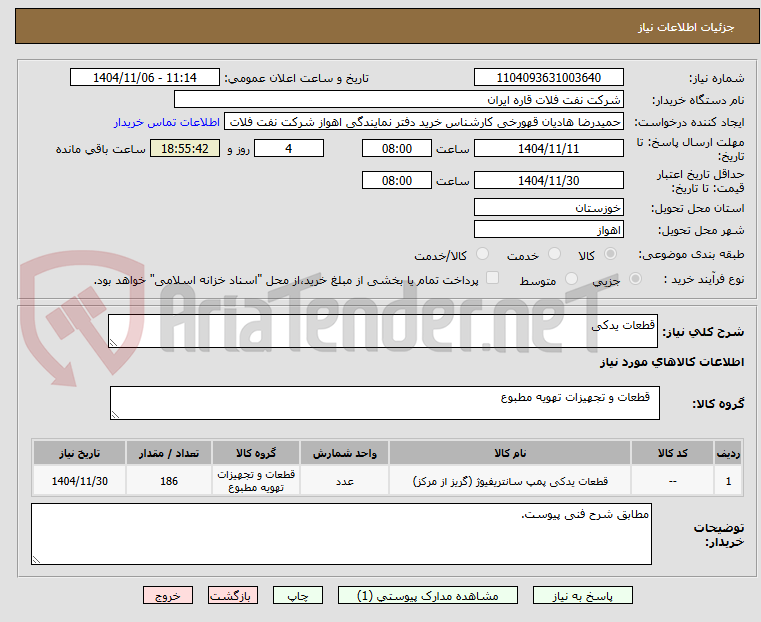Click the quantity cell 186

pyautogui.click(x=169, y=481)
